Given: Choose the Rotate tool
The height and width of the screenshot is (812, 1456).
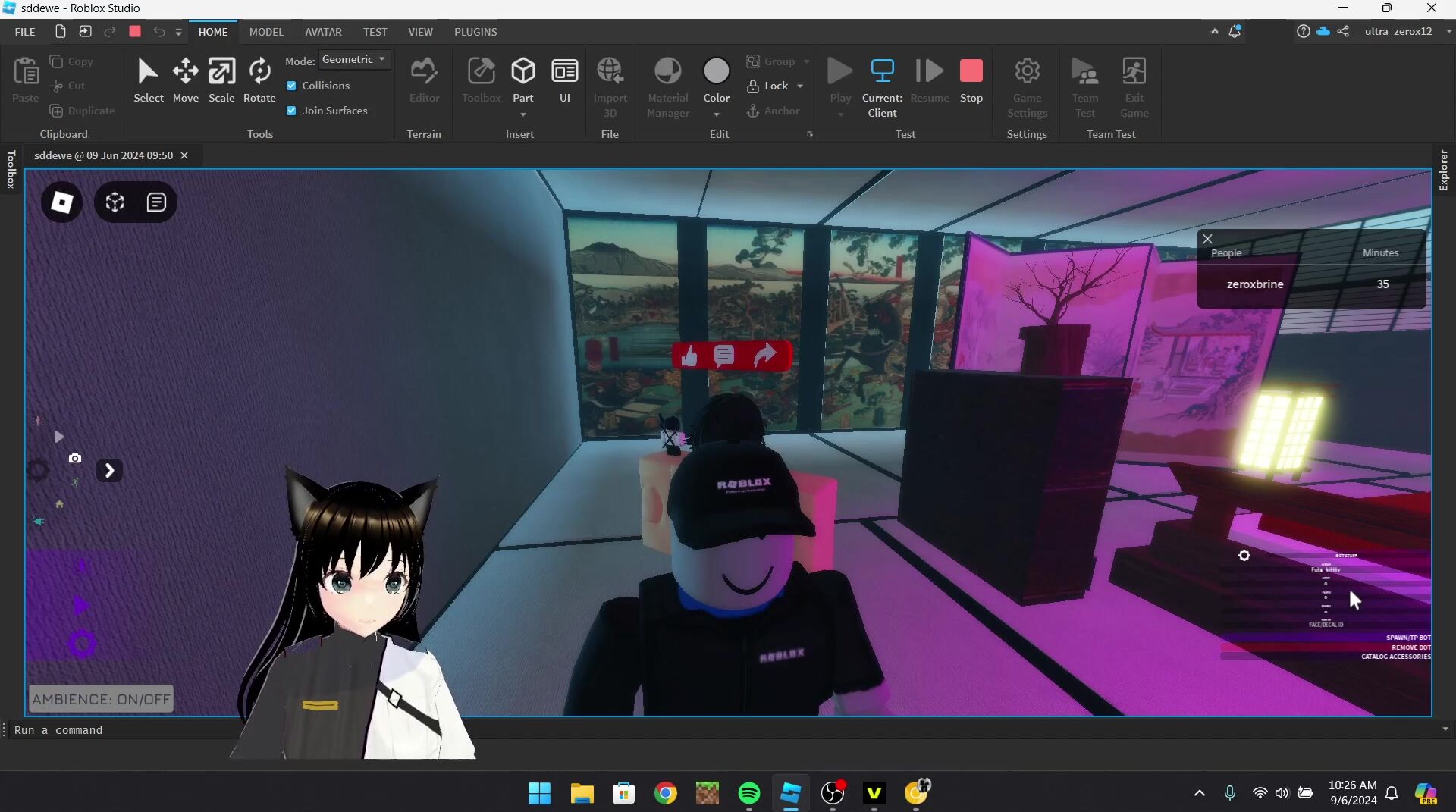Looking at the screenshot, I should [259, 80].
